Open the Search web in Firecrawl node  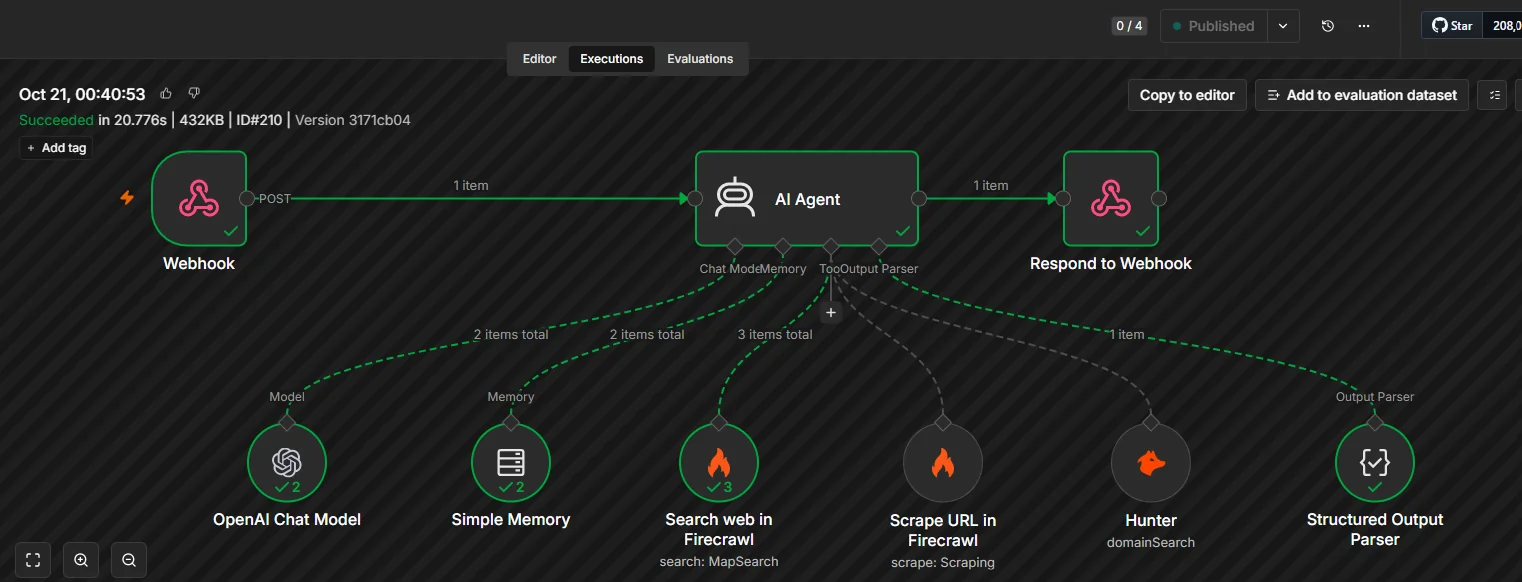(719, 462)
